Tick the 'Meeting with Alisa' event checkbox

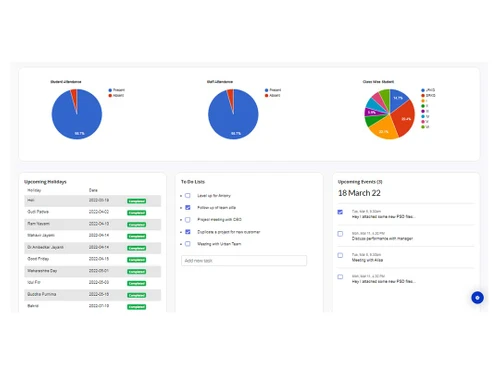340,255
